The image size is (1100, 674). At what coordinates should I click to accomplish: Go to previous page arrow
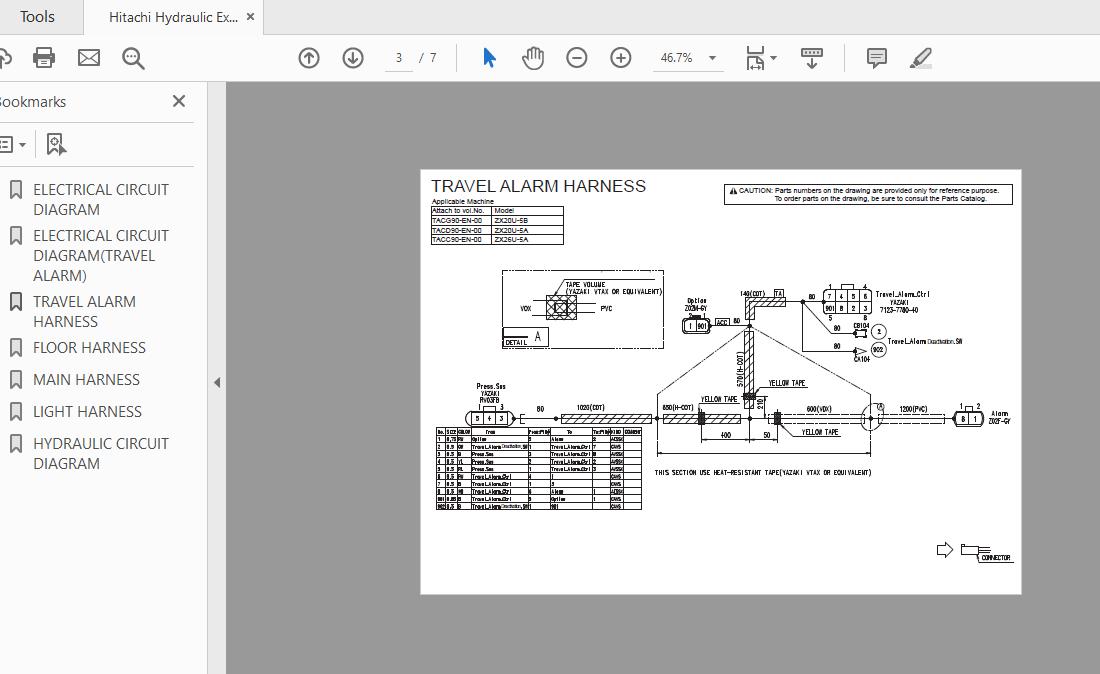pyautogui.click(x=309, y=58)
